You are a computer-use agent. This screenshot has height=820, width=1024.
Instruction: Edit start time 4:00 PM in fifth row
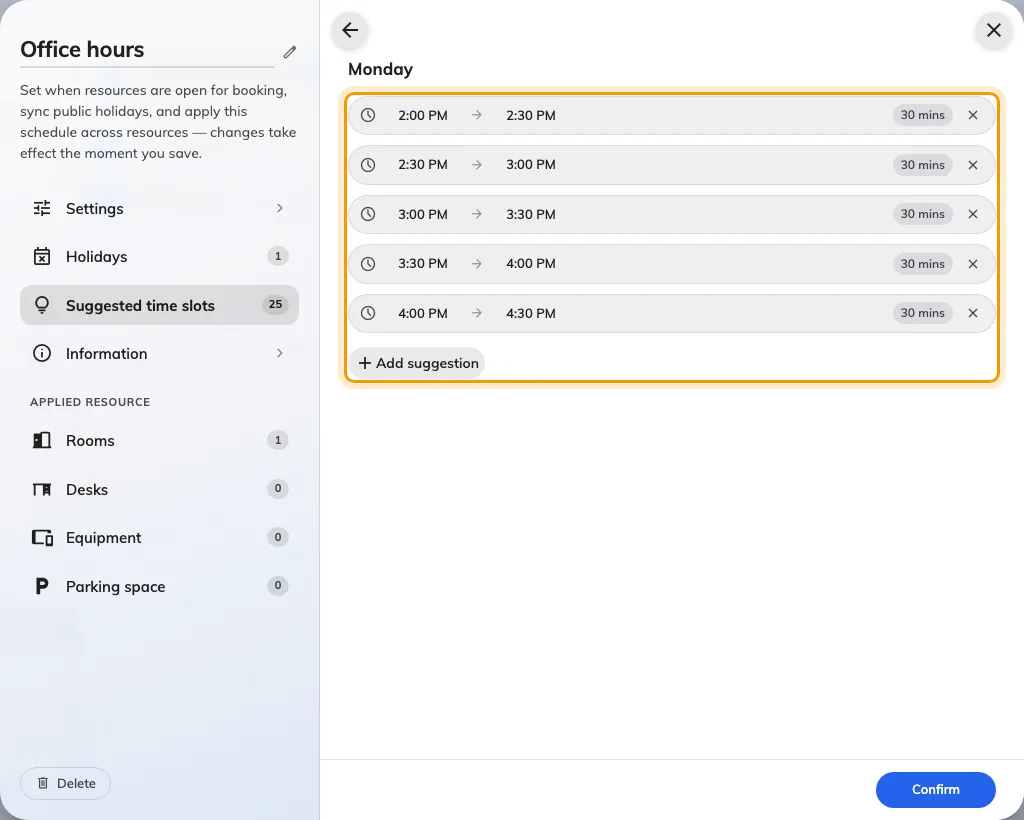423,313
